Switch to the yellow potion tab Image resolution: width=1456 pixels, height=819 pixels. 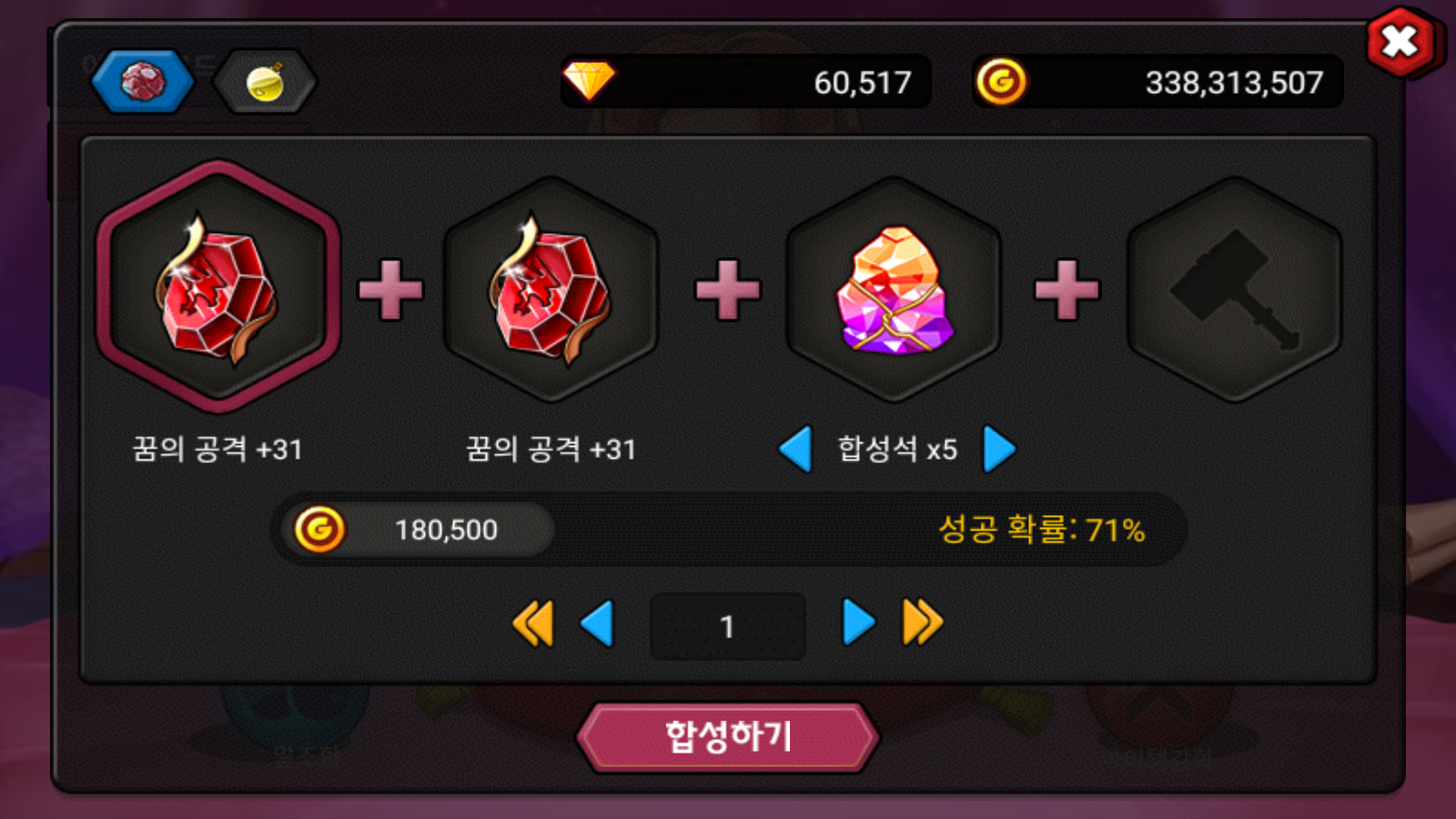[265, 82]
